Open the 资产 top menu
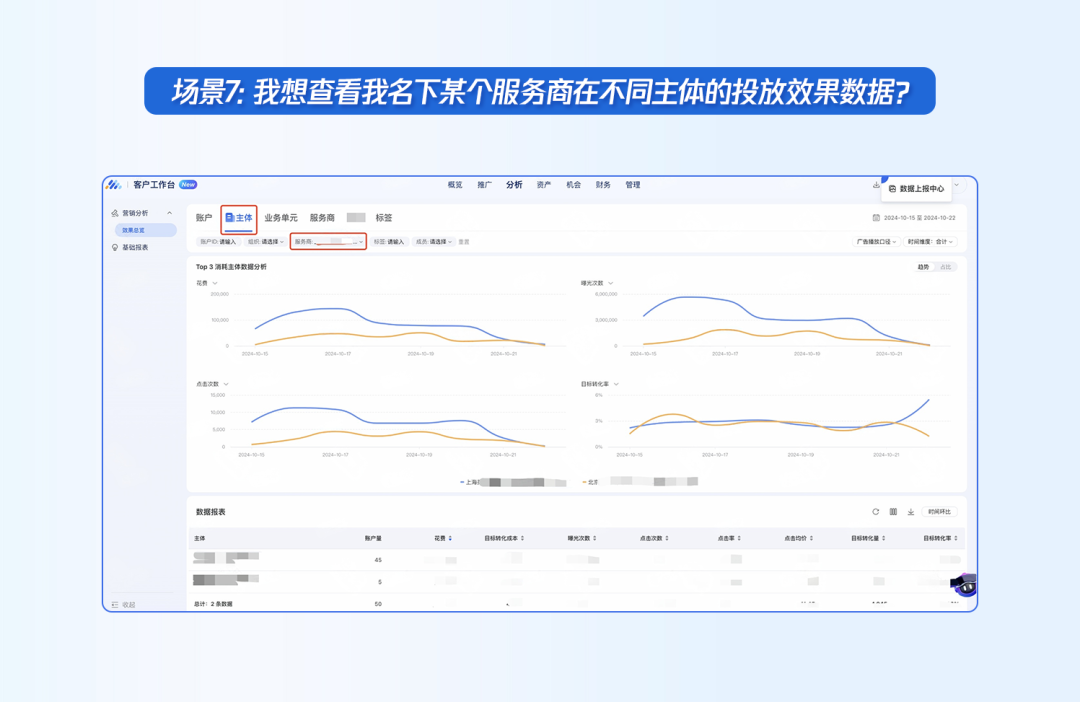Viewport: 1080px width, 702px height. coord(544,185)
